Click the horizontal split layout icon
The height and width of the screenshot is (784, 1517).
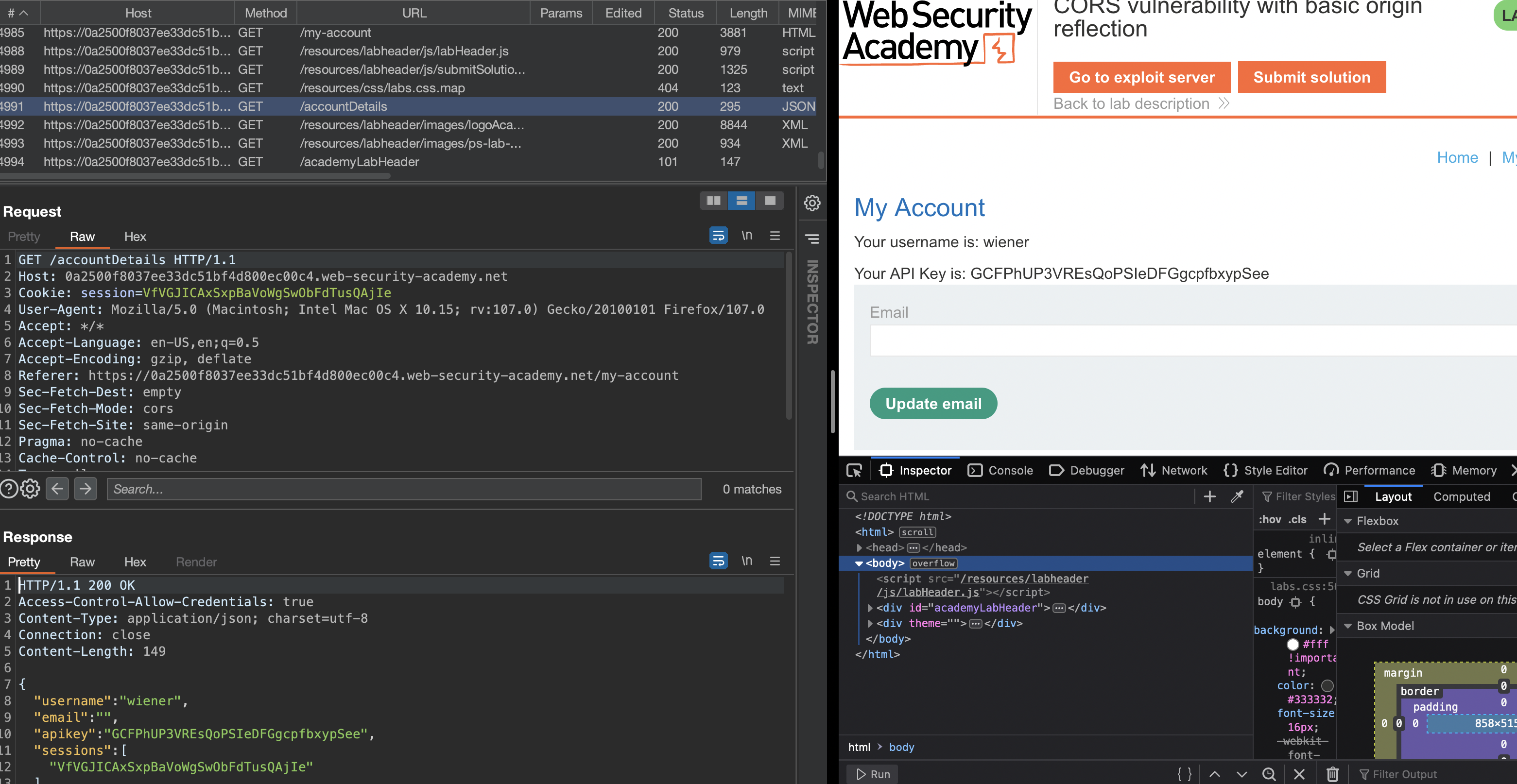[741, 201]
